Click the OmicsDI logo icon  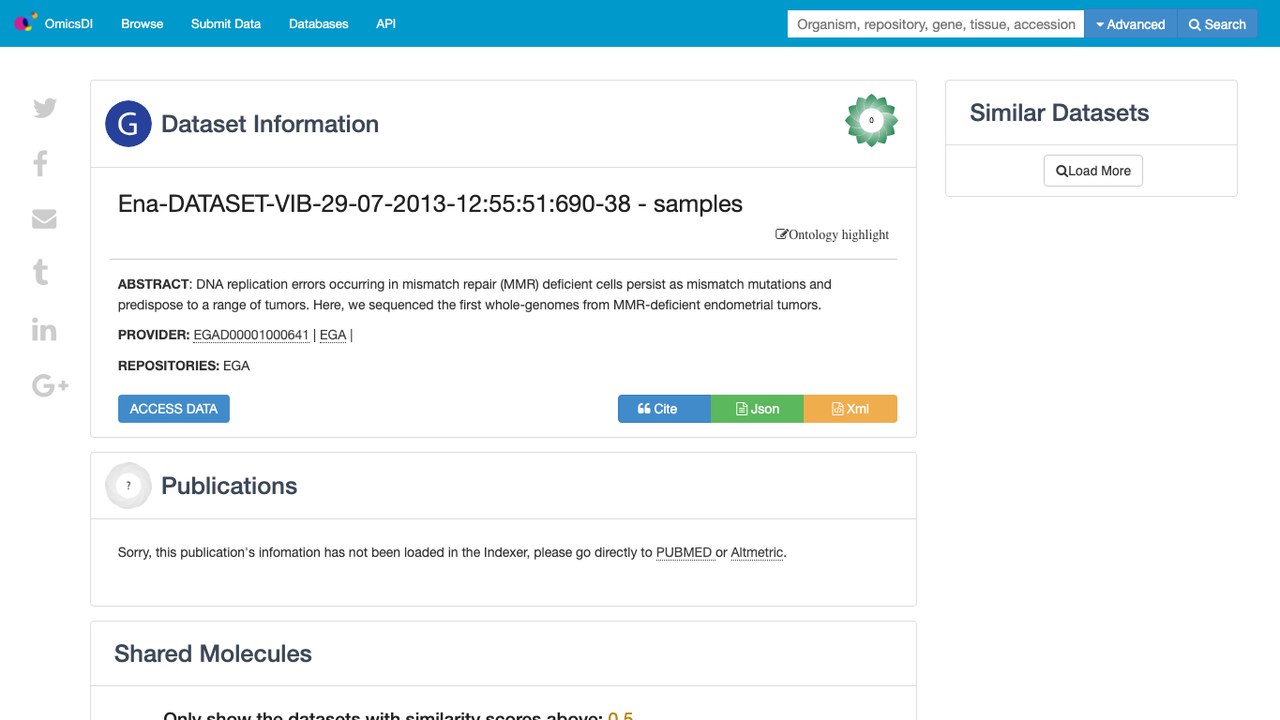click(25, 23)
